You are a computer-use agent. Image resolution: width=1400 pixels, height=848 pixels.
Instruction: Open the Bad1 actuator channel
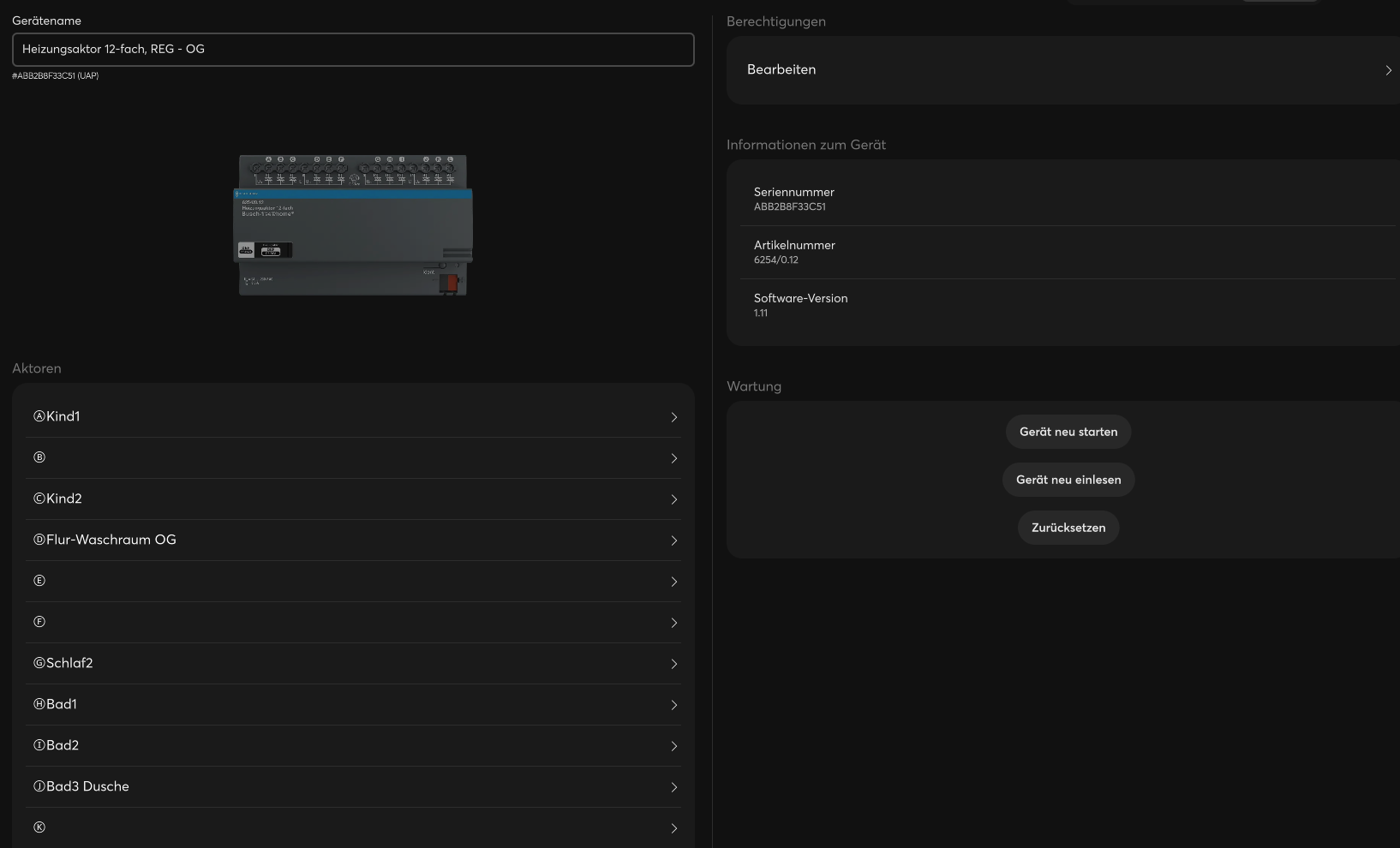click(x=352, y=704)
